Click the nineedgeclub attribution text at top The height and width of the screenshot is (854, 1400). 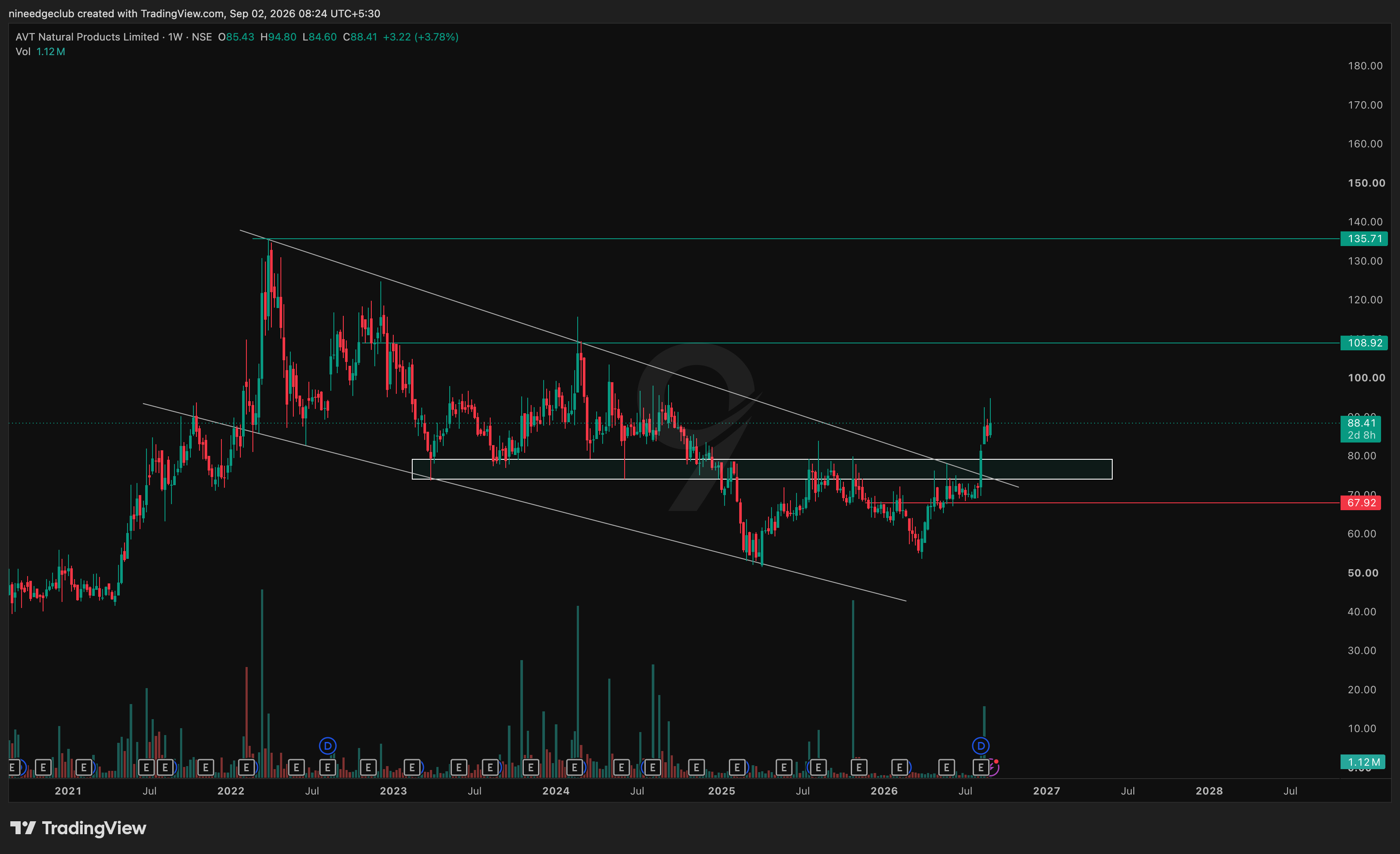pyautogui.click(x=194, y=13)
